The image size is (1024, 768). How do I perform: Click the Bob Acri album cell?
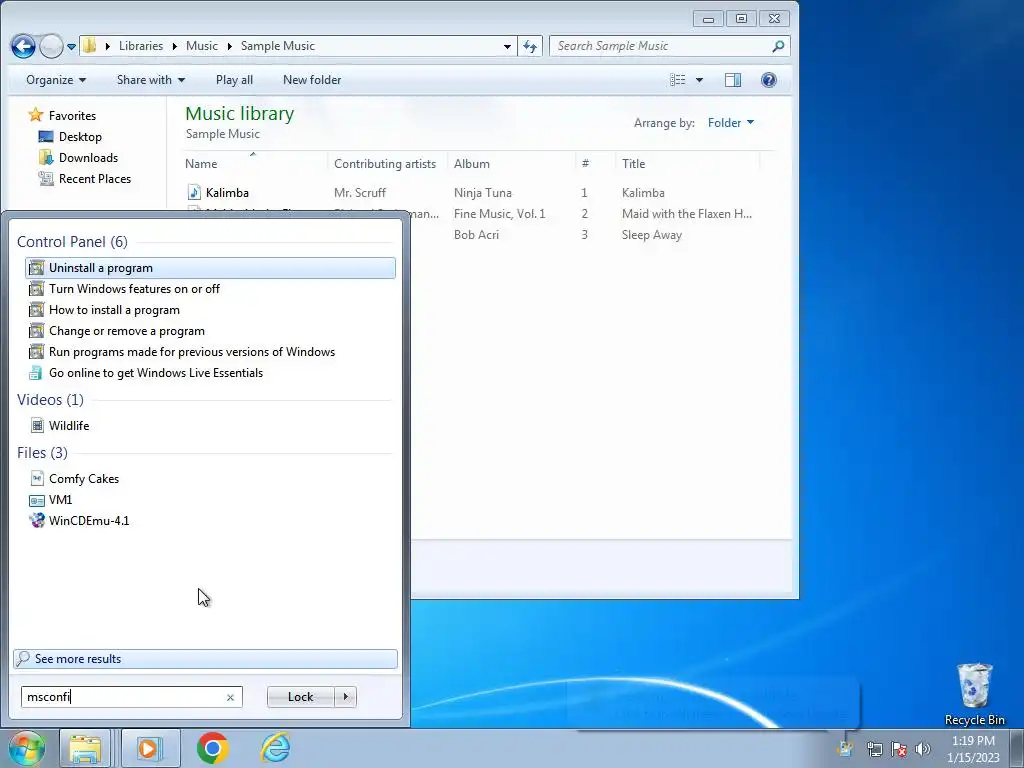[476, 234]
